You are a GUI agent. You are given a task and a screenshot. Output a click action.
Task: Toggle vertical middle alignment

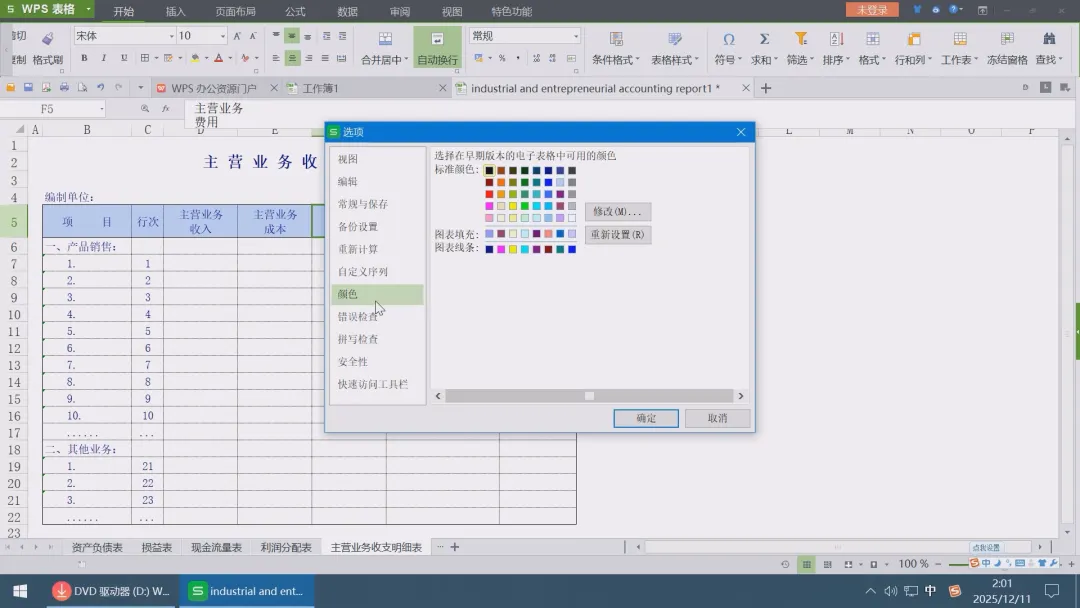click(x=292, y=36)
